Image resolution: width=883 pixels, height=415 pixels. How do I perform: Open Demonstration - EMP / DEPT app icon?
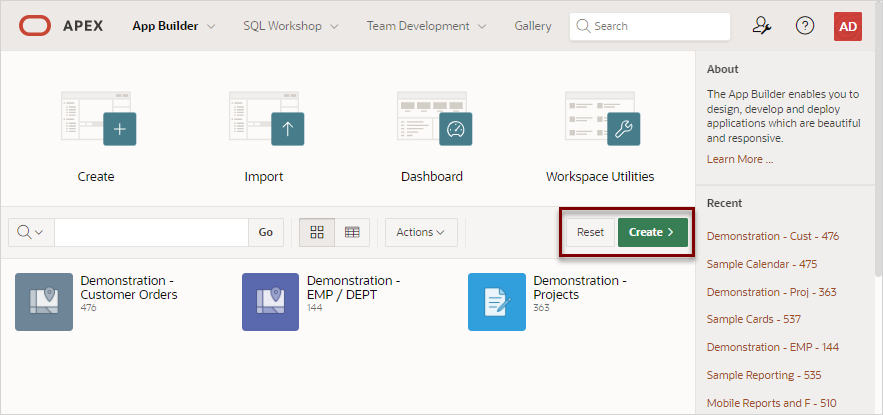pos(270,302)
